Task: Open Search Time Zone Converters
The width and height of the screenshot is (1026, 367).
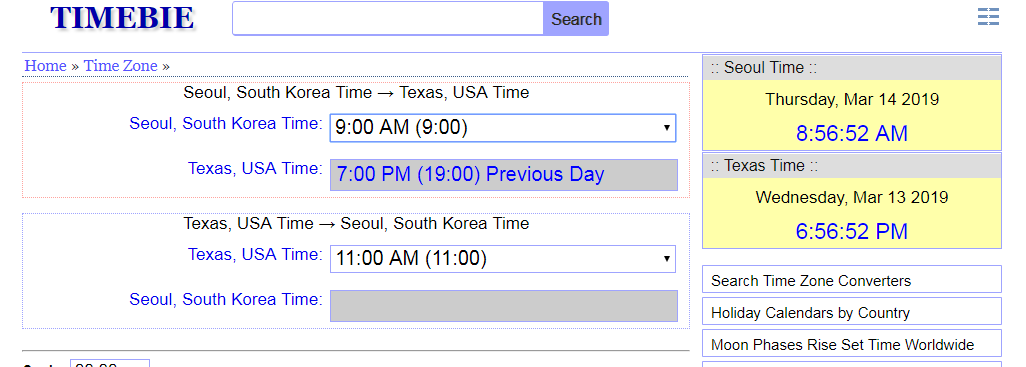Action: pyautogui.click(x=851, y=279)
